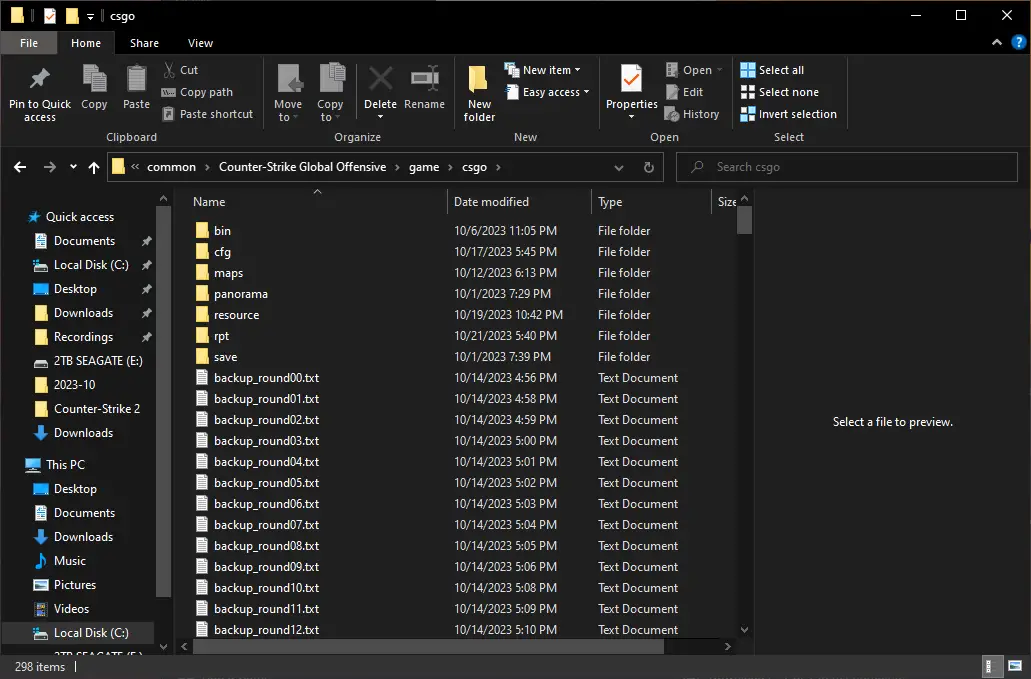
Task: Open recent locations dropdown arrow
Action: pos(73,167)
